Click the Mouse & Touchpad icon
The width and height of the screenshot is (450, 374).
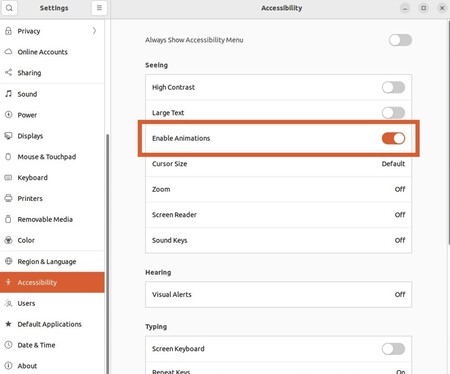(x=8, y=157)
